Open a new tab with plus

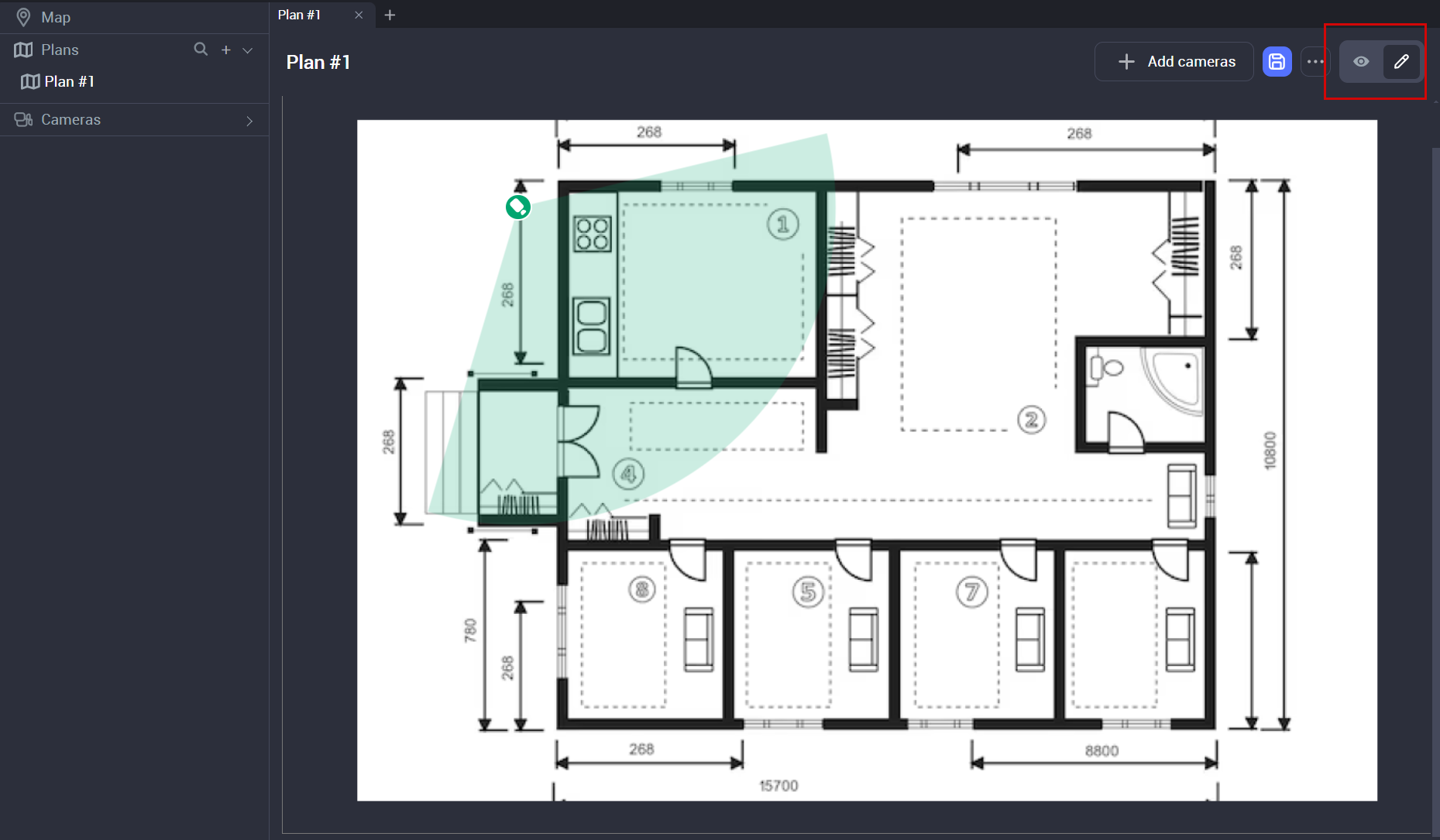(390, 15)
